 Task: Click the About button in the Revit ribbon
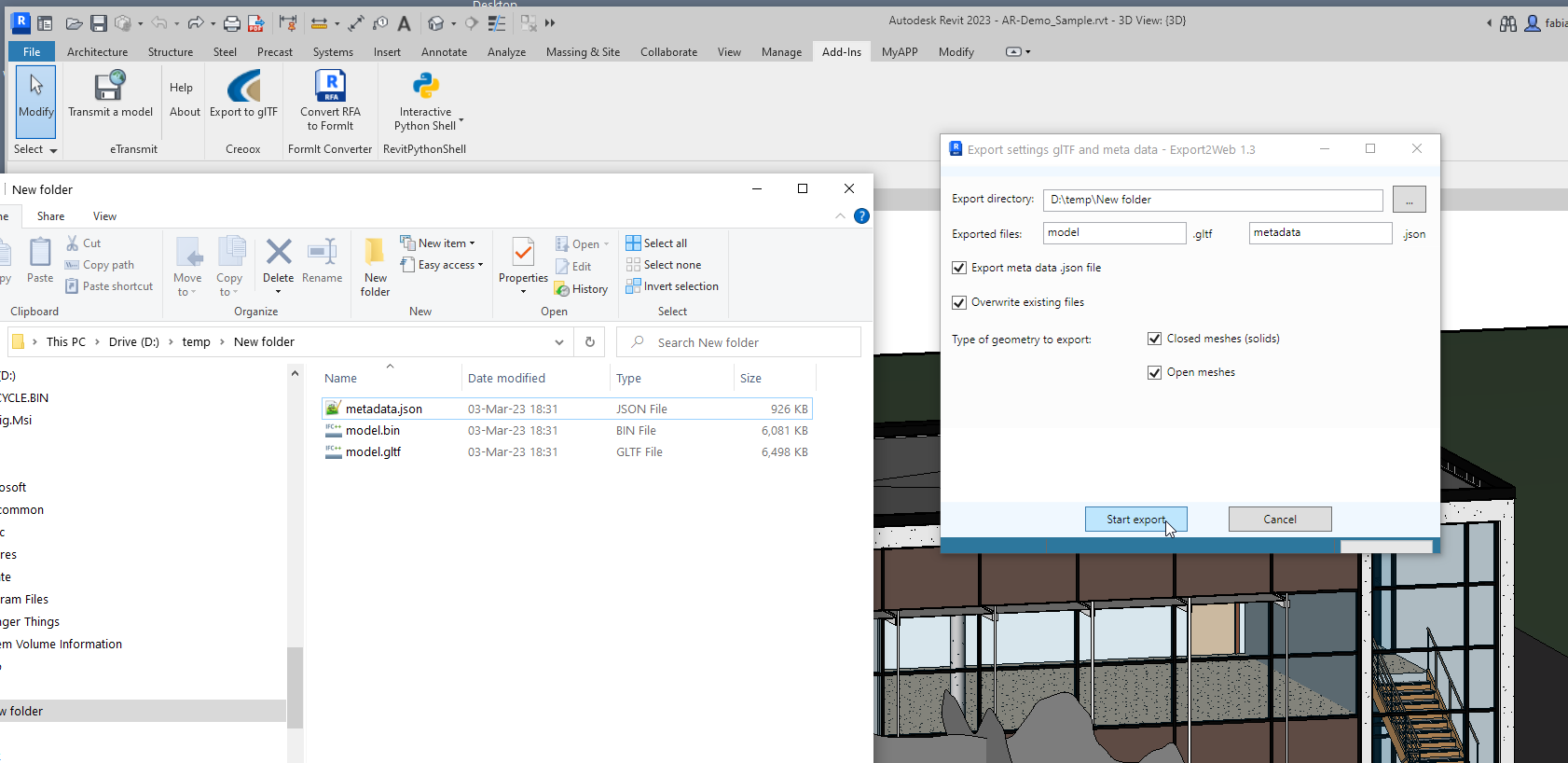tap(186, 112)
